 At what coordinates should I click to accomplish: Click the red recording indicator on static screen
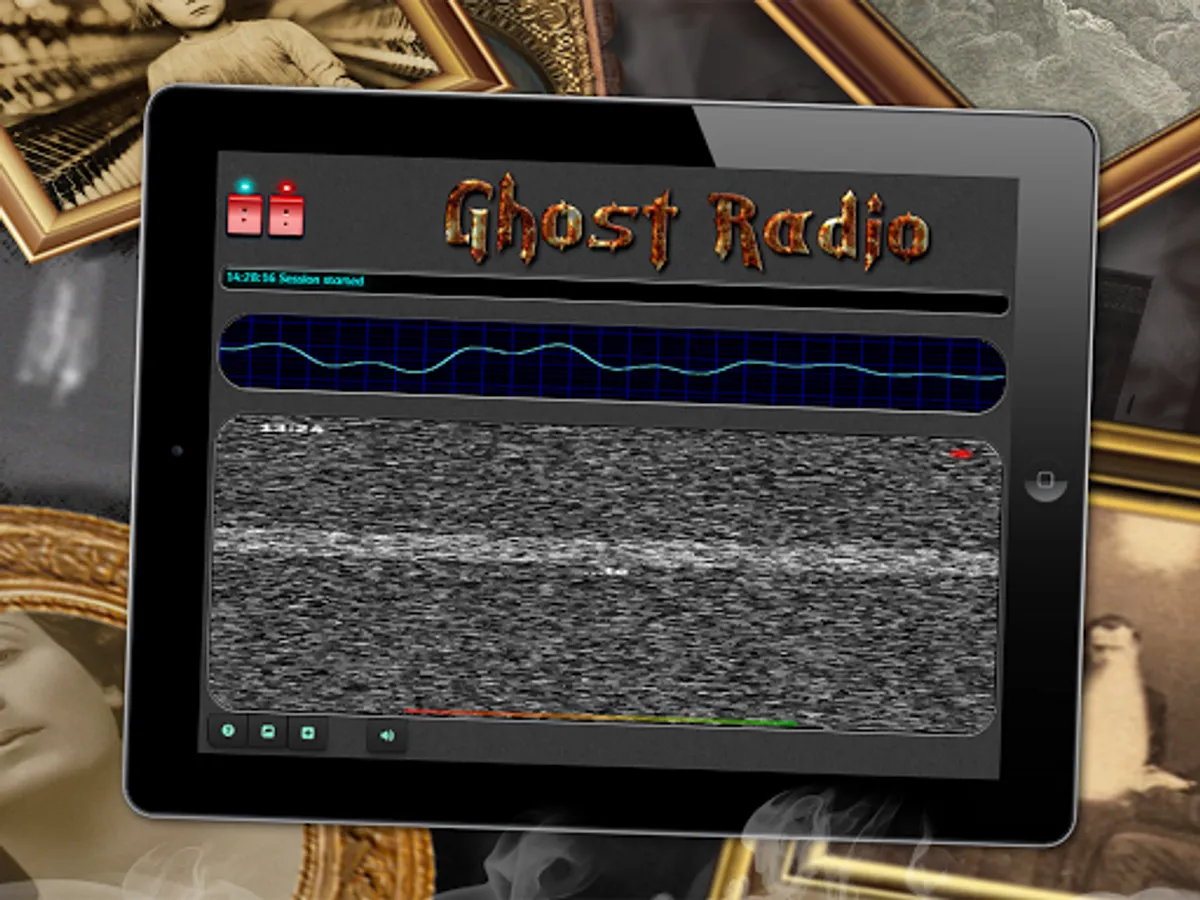pyautogui.click(x=962, y=455)
